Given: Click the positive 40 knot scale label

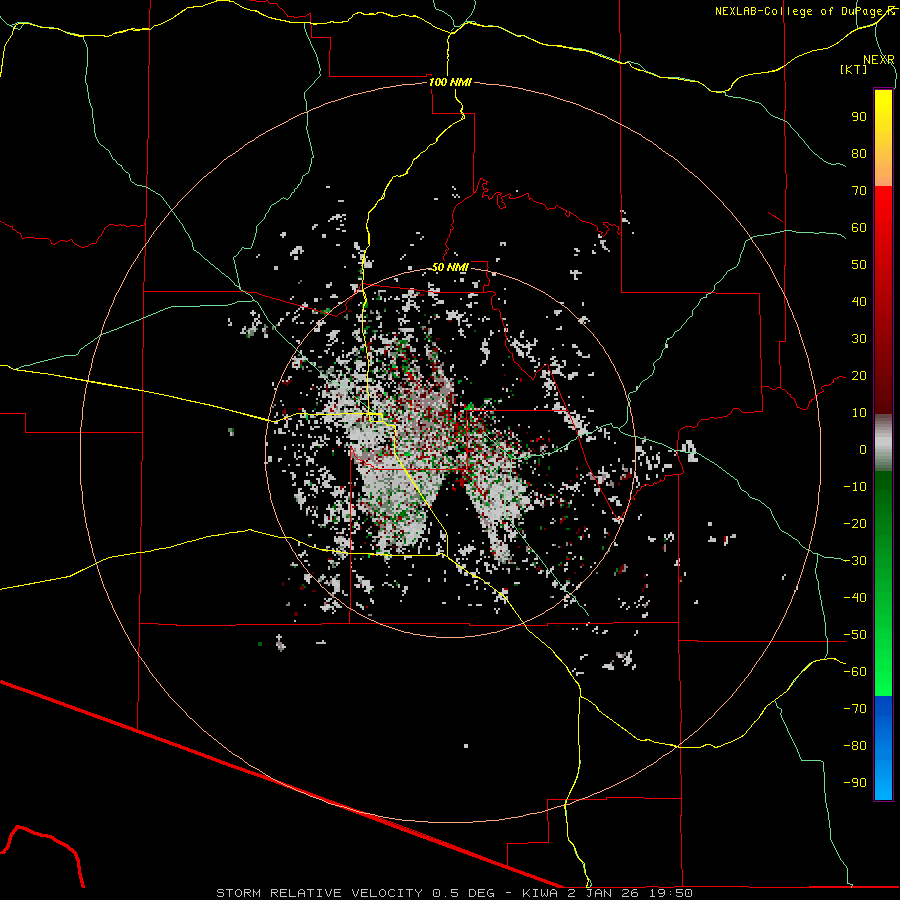Looking at the screenshot, I should pos(859,301).
